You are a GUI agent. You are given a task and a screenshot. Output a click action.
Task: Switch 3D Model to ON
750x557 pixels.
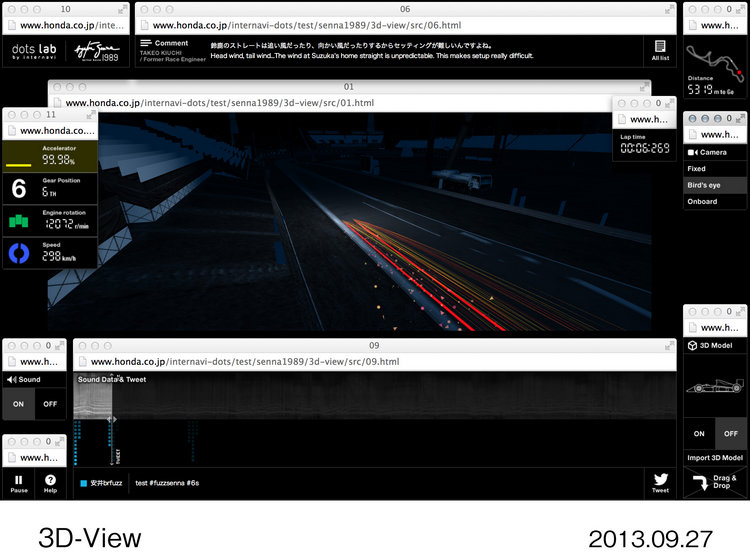tap(699, 433)
